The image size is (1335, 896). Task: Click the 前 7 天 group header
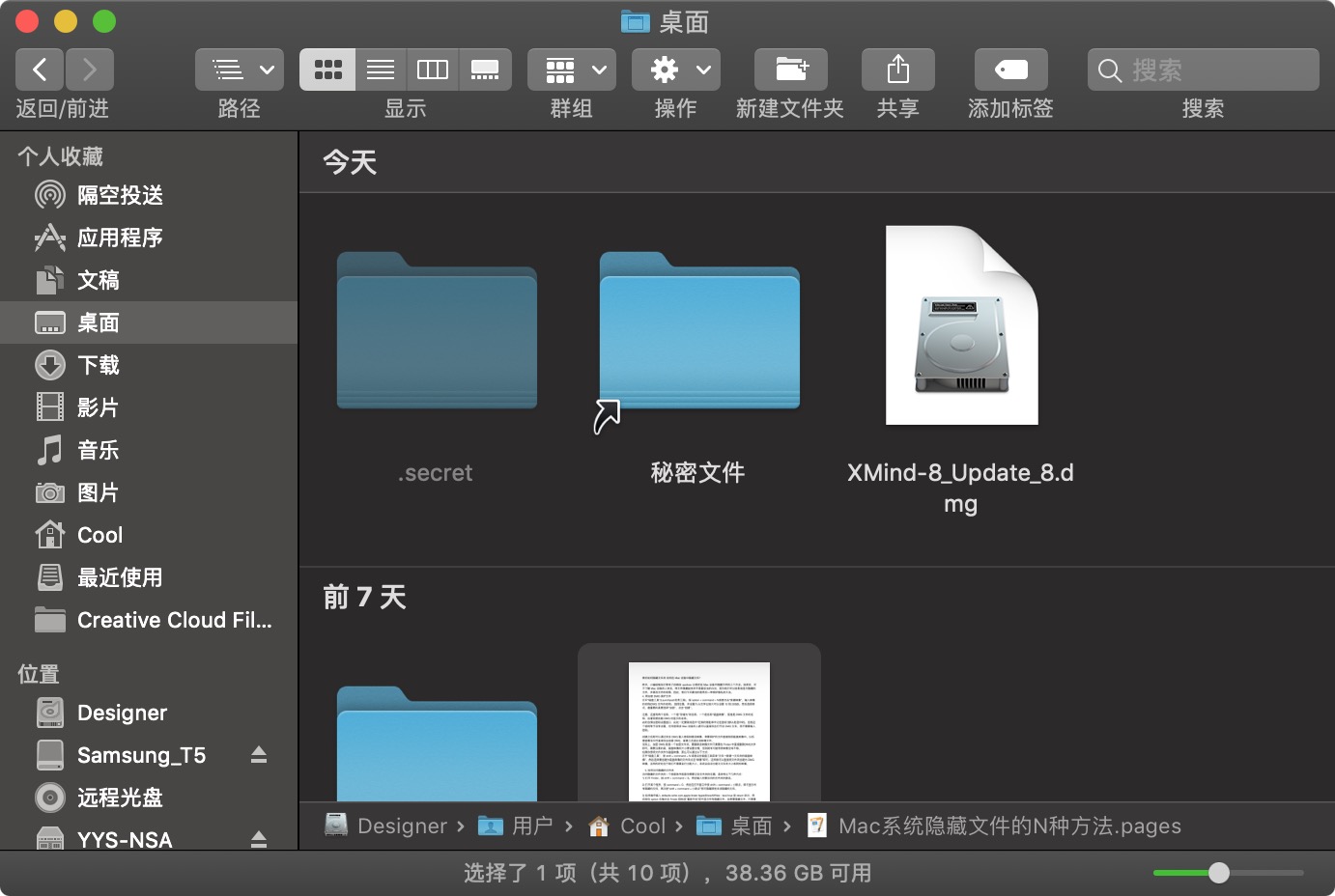pos(364,597)
